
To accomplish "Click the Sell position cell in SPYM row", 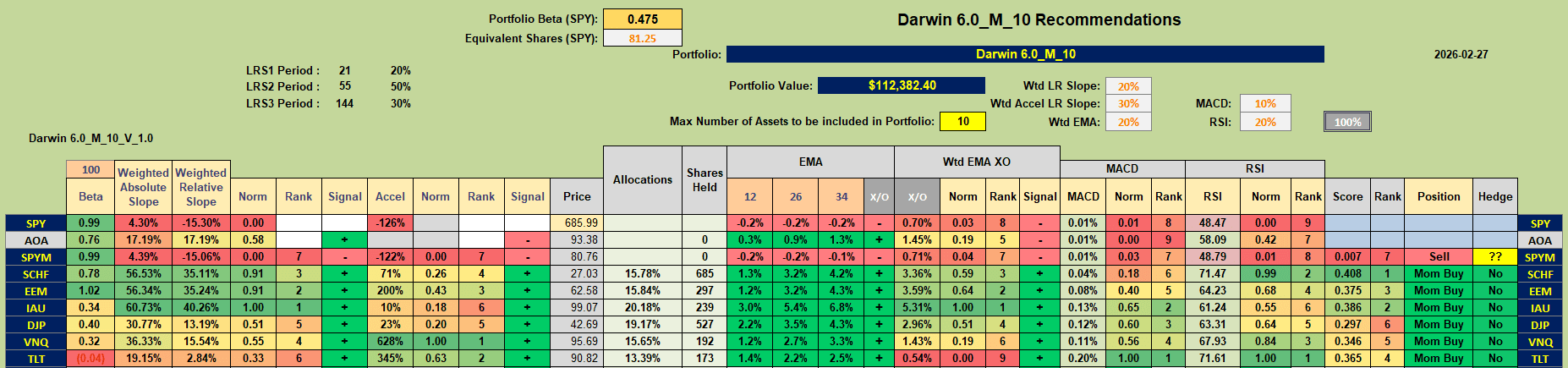I will [x=1439, y=256].
